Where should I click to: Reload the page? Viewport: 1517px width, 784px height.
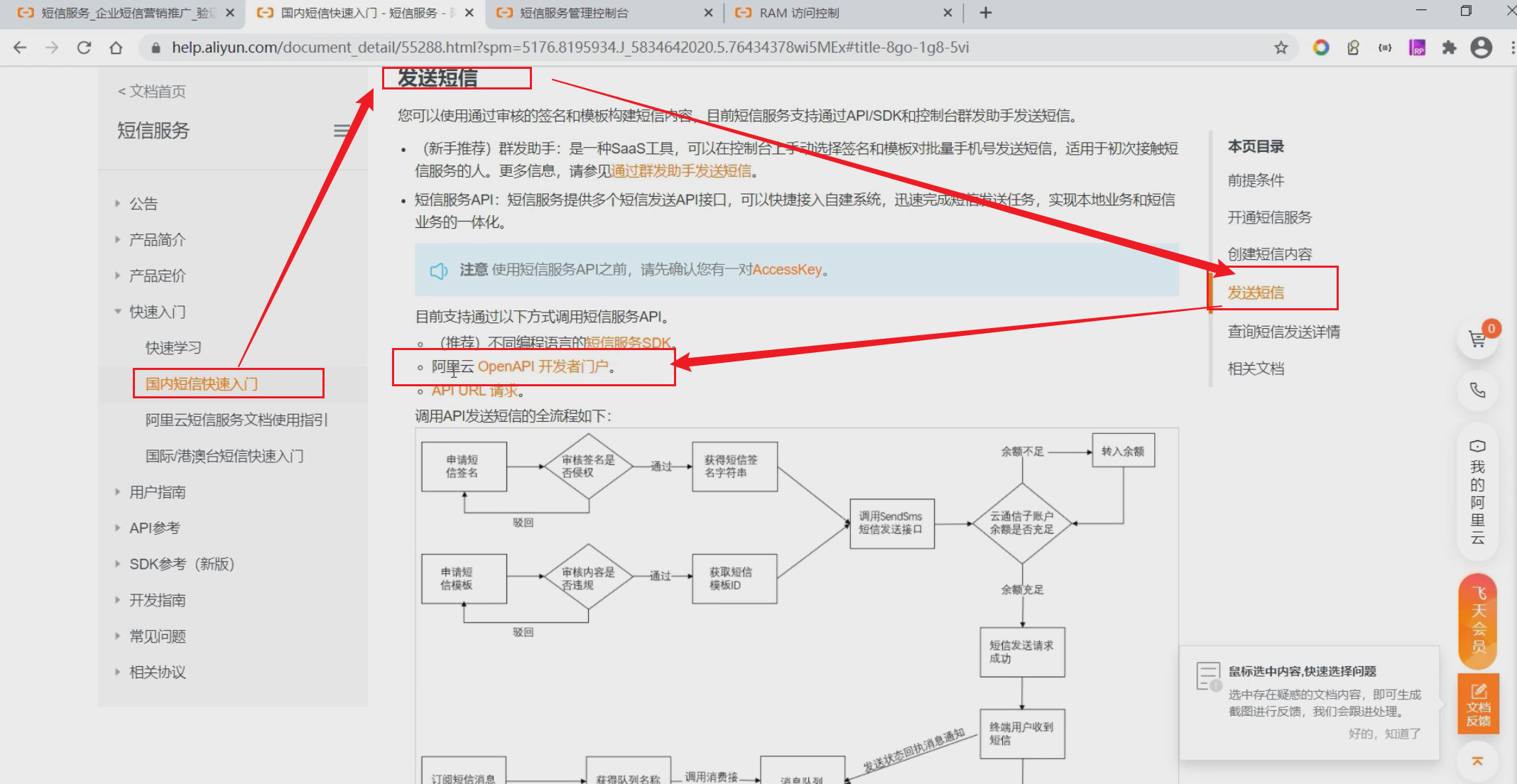(84, 48)
